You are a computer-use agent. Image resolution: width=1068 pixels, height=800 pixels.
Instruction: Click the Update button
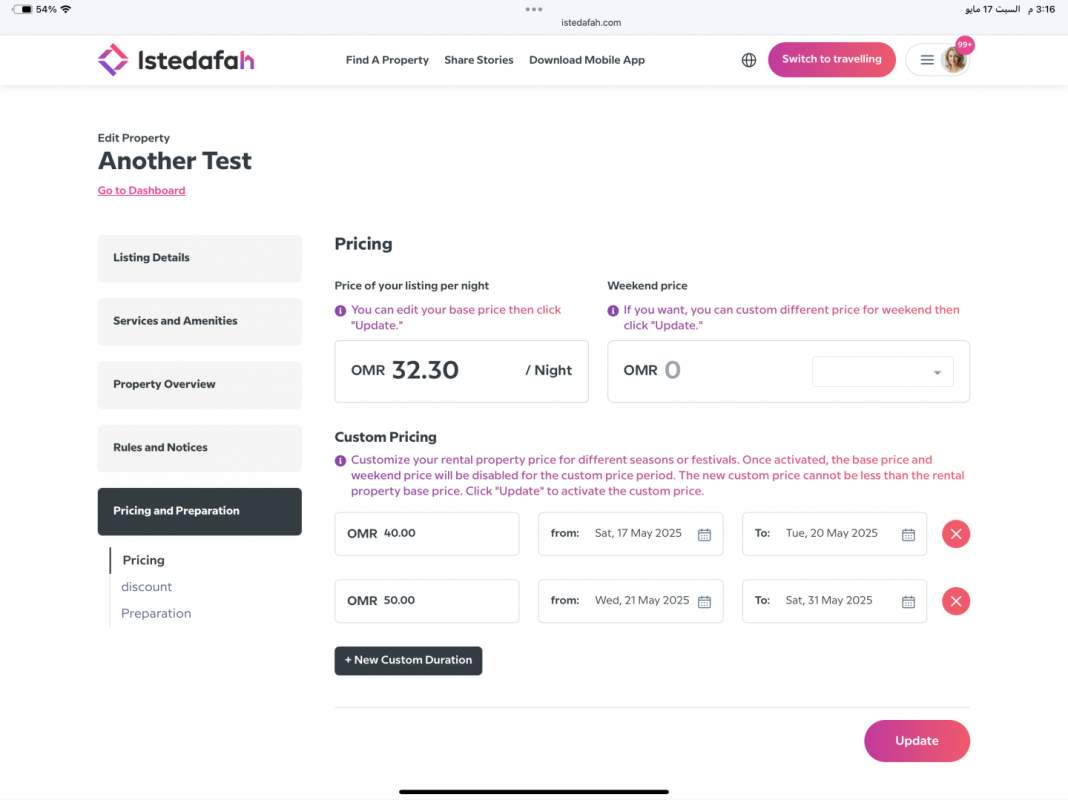[917, 741]
